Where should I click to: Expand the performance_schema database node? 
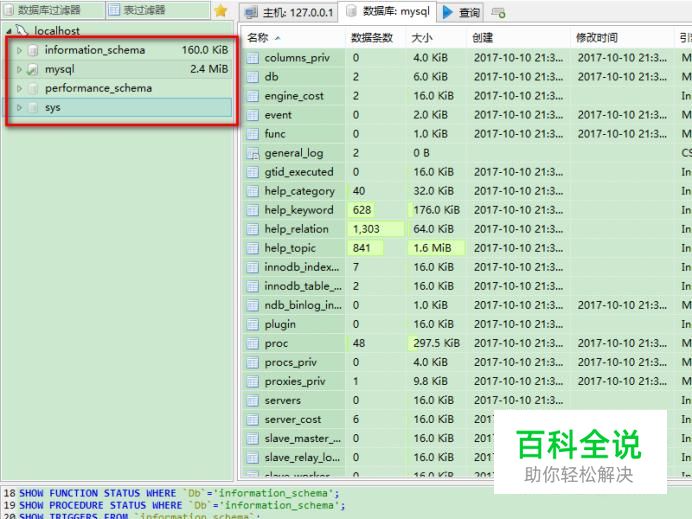click(x=19, y=88)
